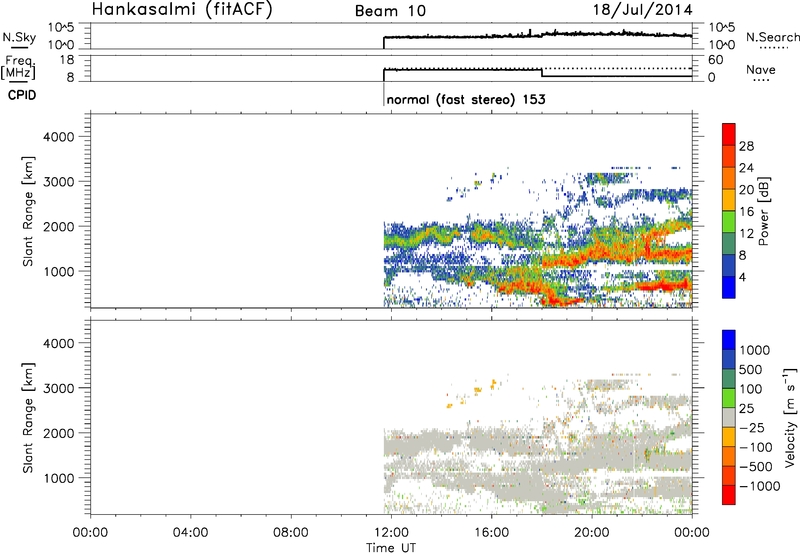
Task: Click the date '18/Jul/2014'
Action: click(642, 10)
